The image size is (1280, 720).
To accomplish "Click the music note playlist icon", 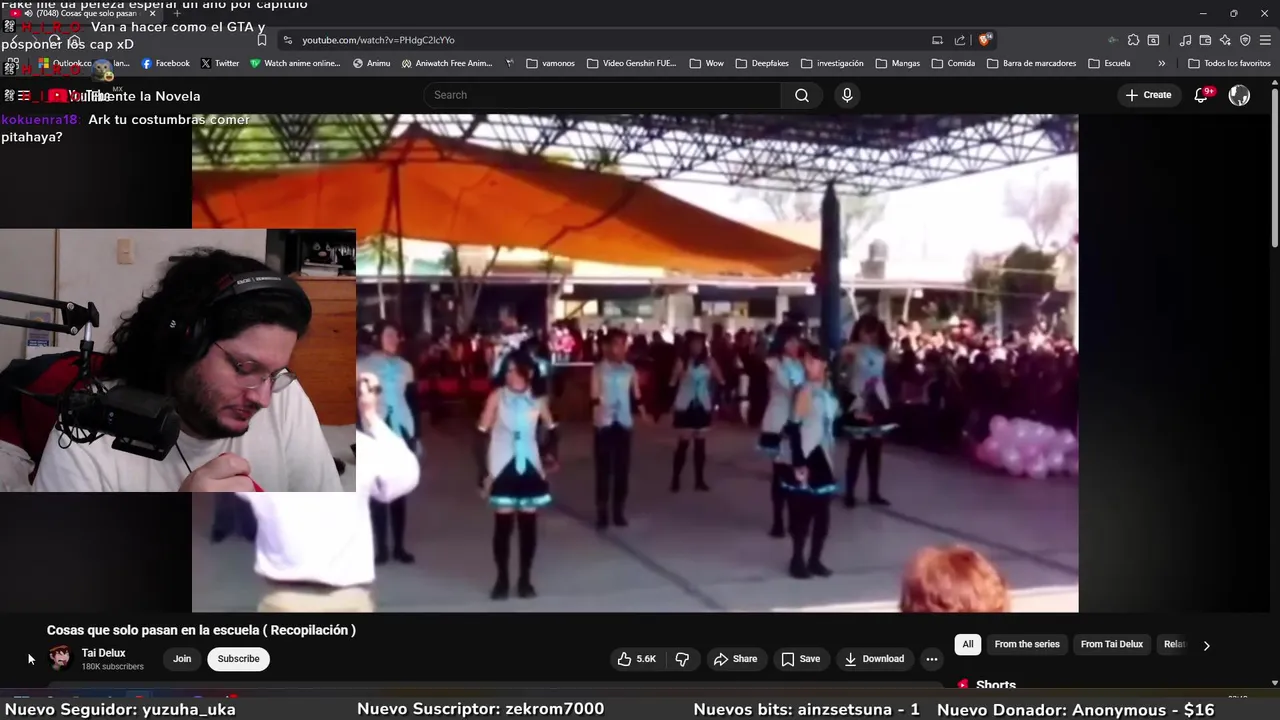I will (1185, 40).
